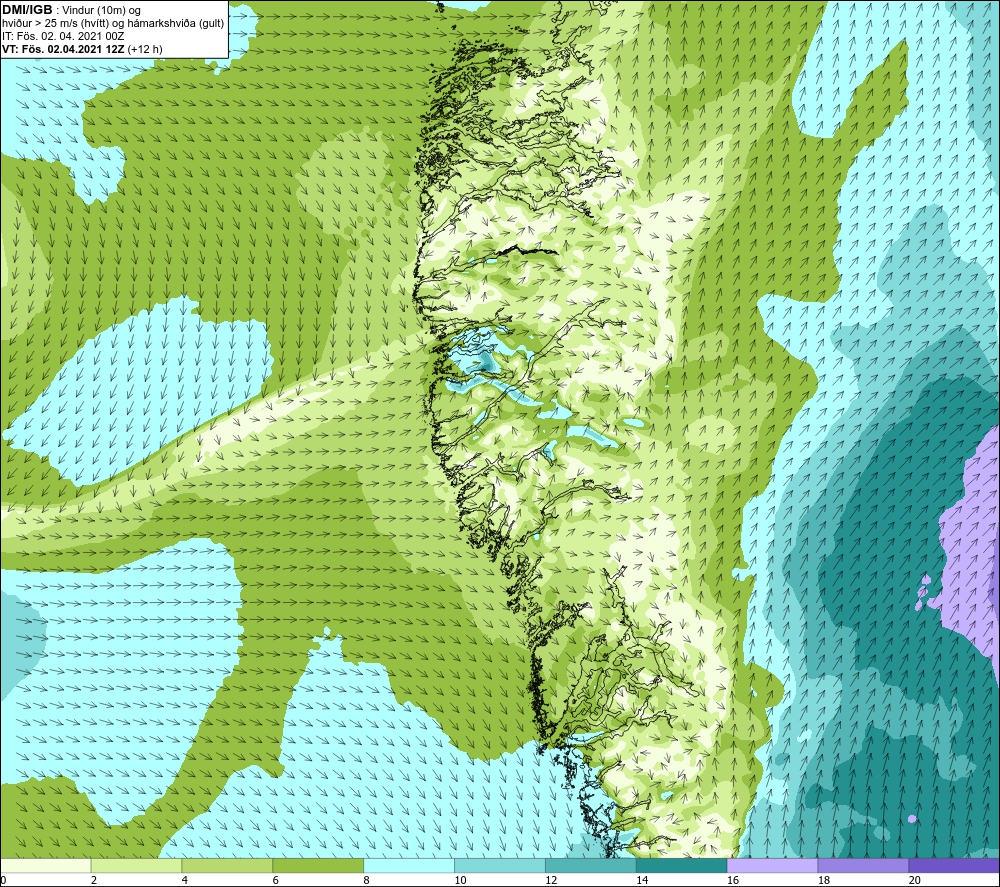Select the aqua 10–12 m/s swatch
Screen dimensions: 1000x887
[500, 865]
